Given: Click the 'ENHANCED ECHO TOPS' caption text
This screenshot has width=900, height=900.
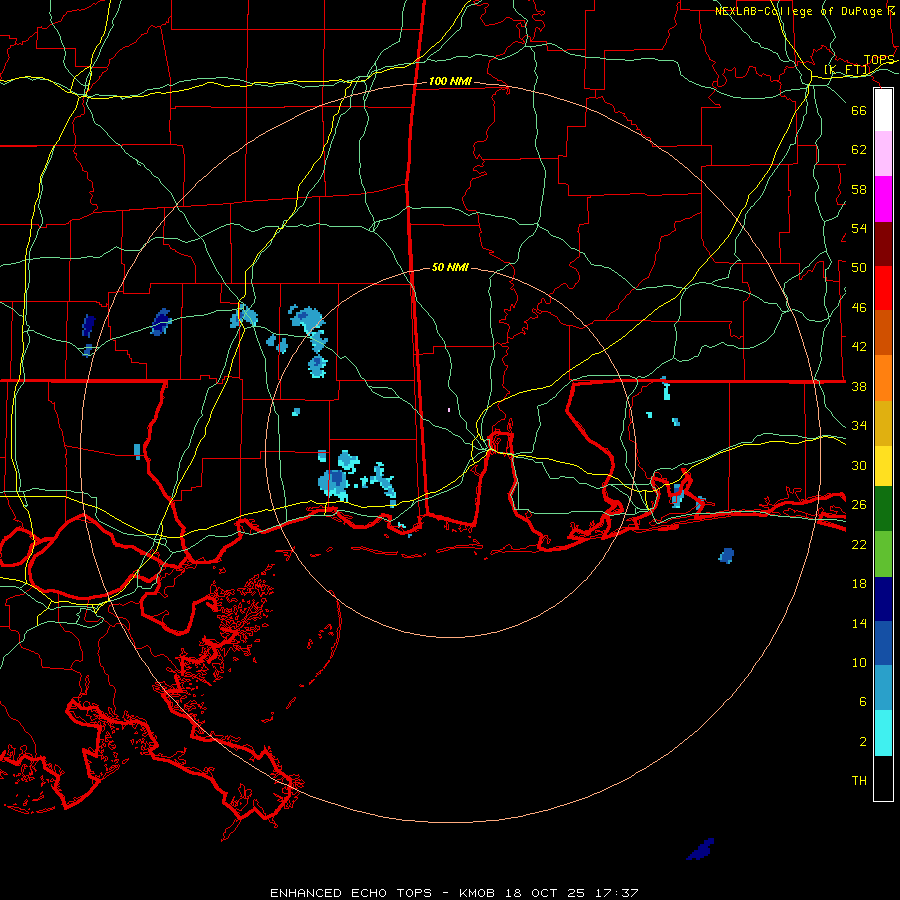Looking at the screenshot, I should point(351,893).
